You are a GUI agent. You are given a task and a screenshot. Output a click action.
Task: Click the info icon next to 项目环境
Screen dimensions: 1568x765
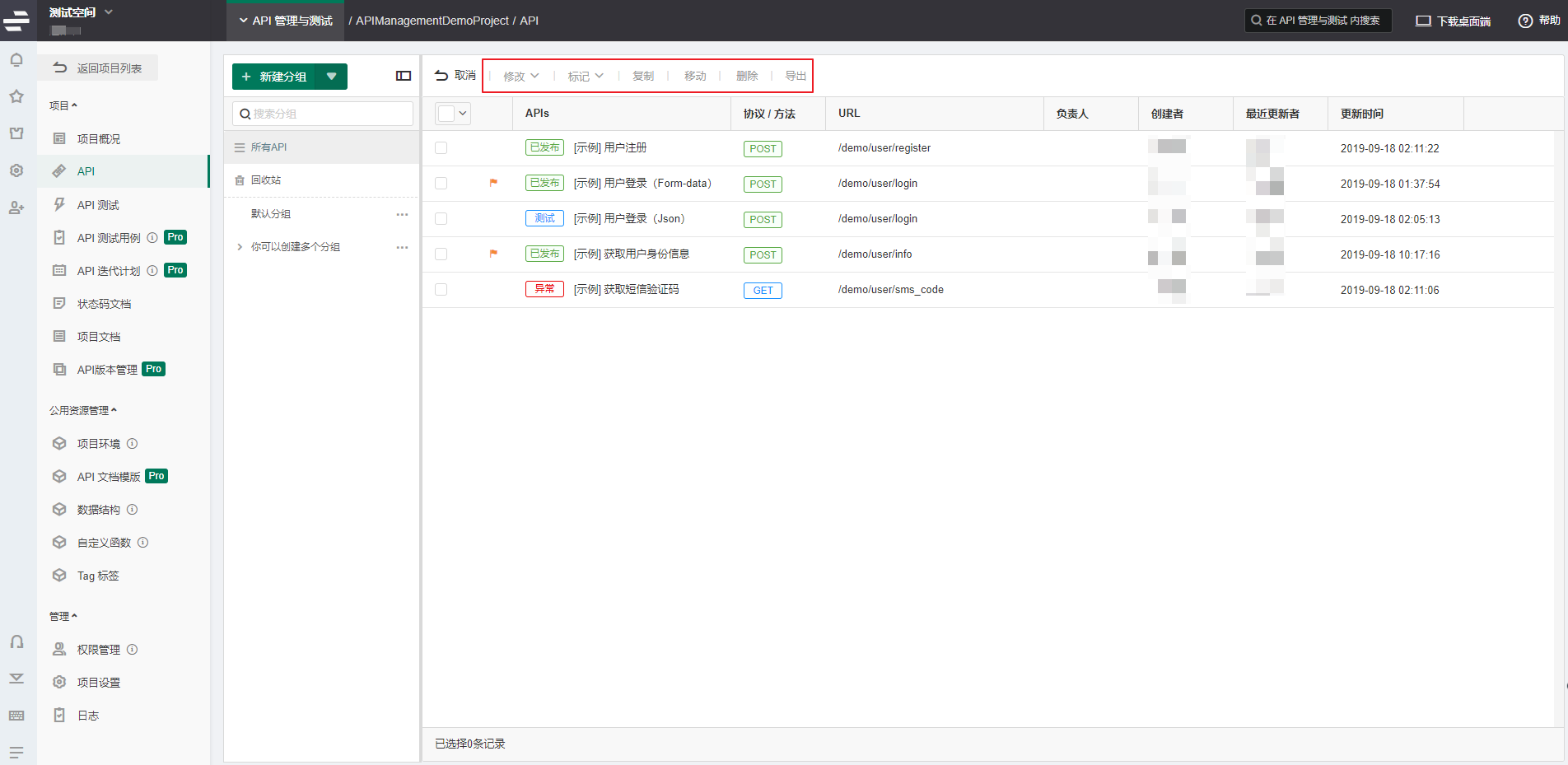(133, 444)
